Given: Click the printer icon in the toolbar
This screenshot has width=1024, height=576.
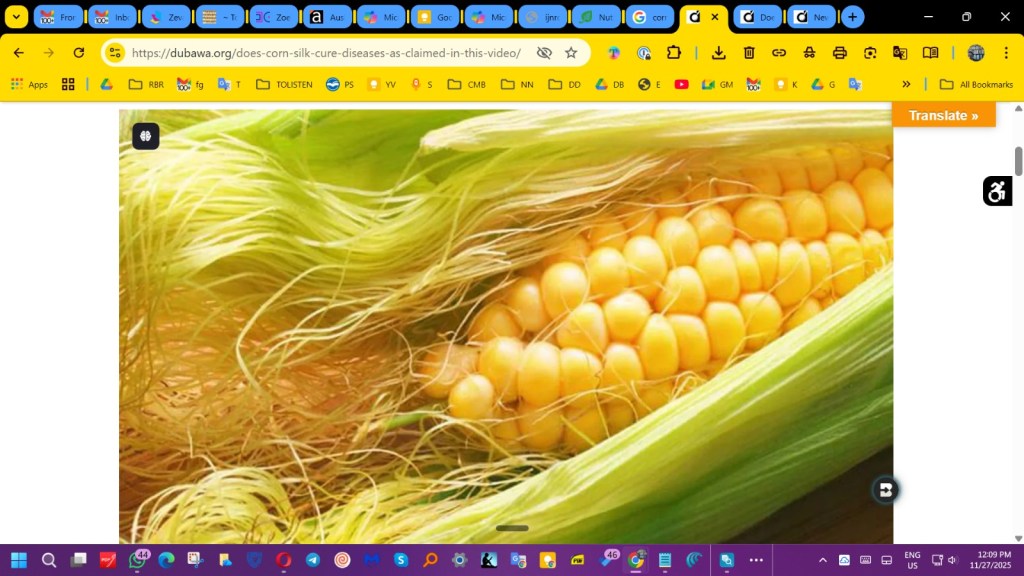Looking at the screenshot, I should [840, 53].
